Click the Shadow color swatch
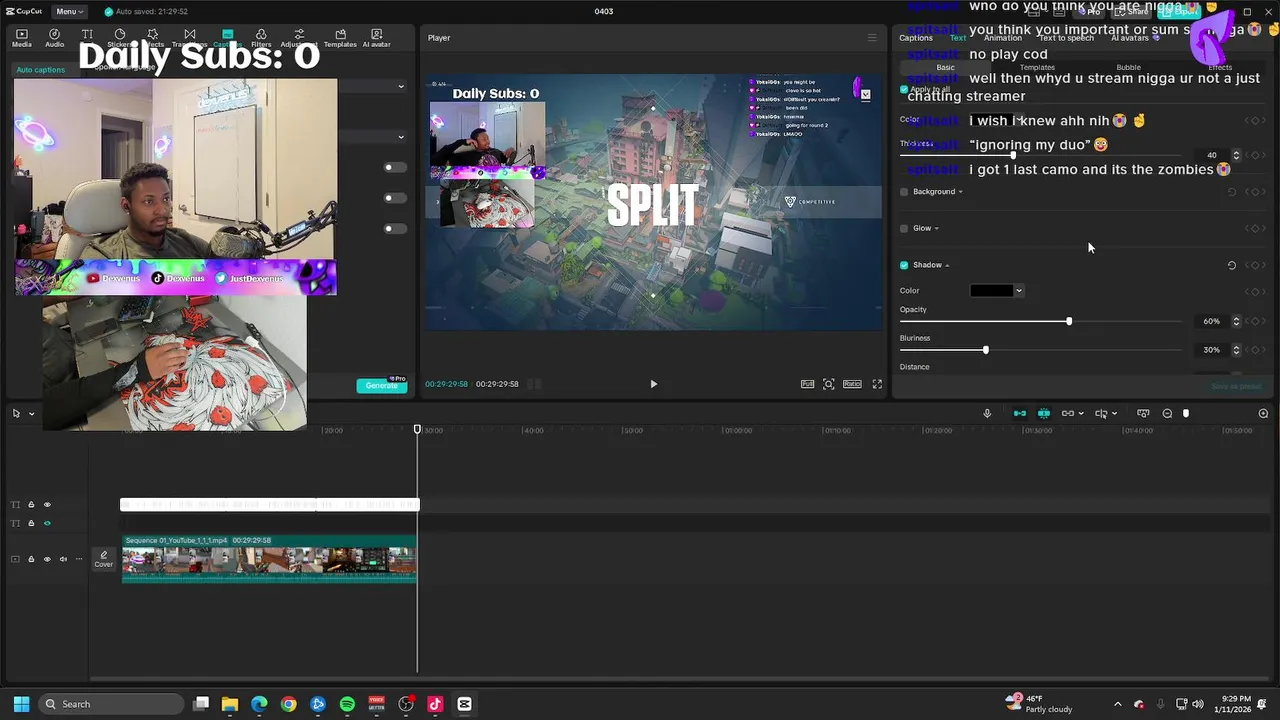 pos(991,291)
